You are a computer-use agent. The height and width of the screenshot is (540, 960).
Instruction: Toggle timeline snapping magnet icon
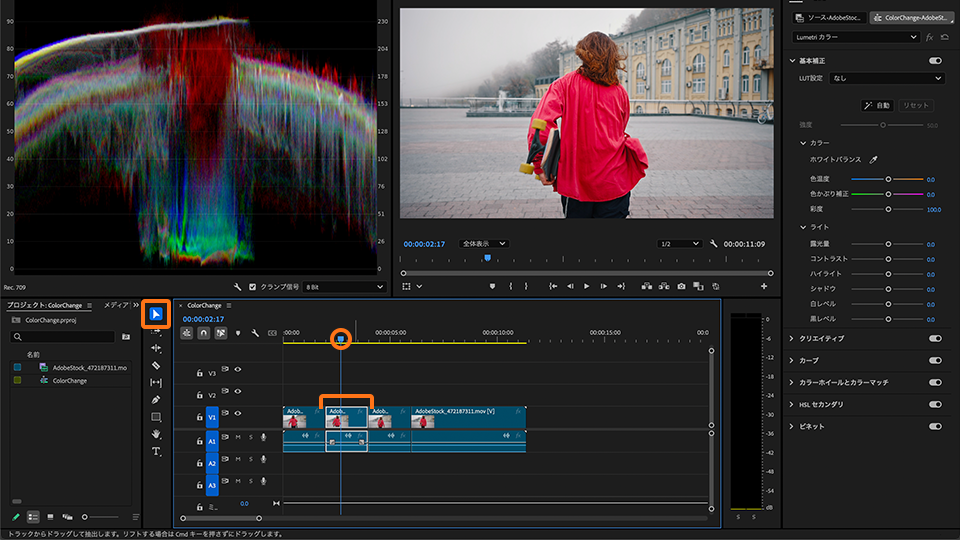(204, 333)
